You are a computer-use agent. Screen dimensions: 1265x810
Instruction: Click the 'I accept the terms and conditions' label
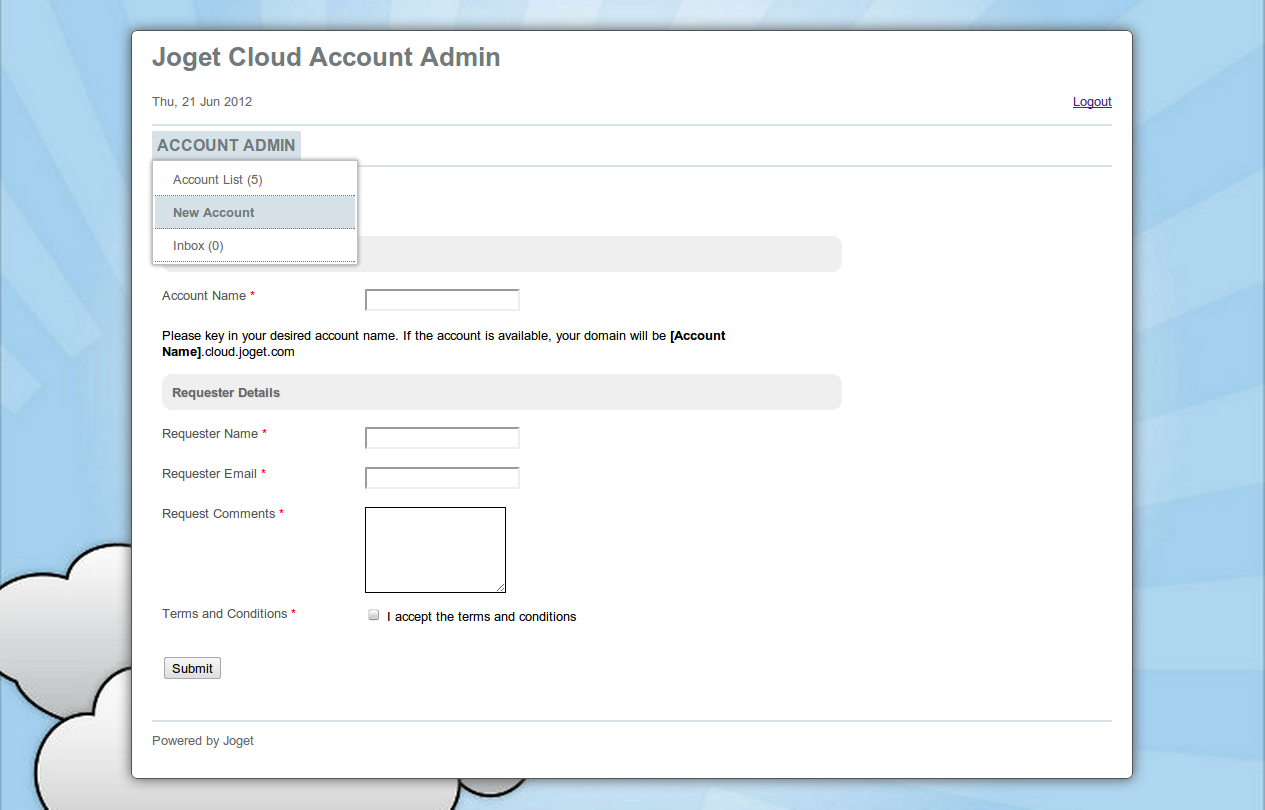(481, 617)
